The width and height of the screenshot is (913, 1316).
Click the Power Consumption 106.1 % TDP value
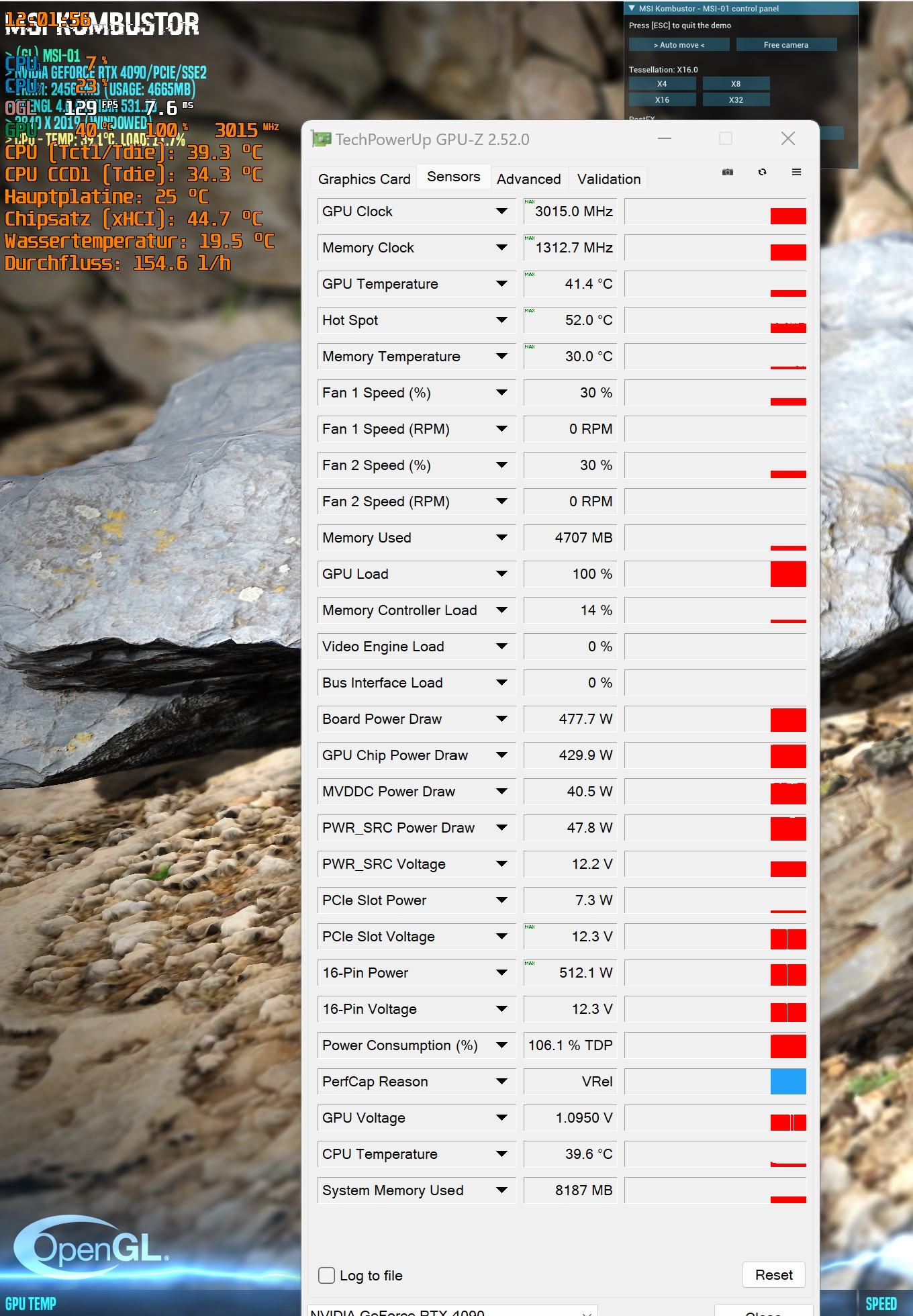click(570, 1045)
